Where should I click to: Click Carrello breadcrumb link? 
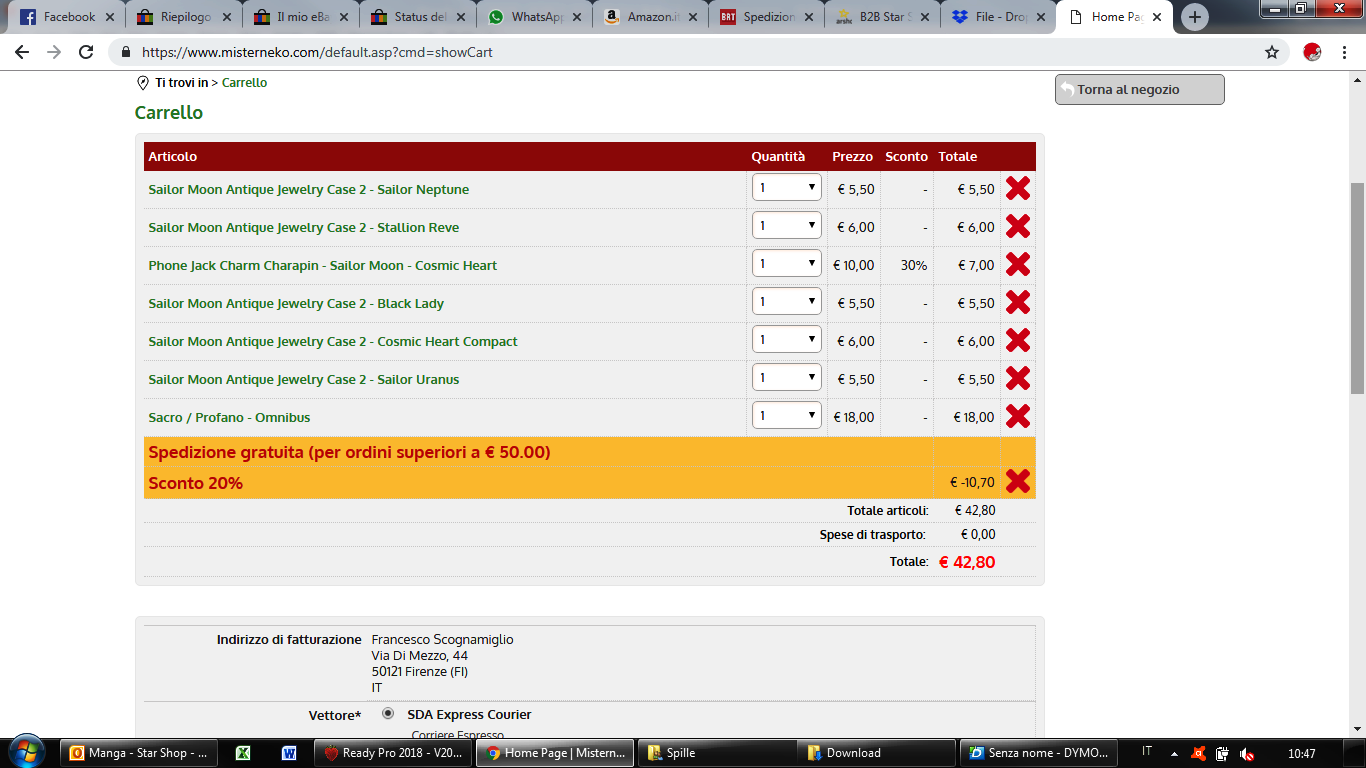[244, 83]
